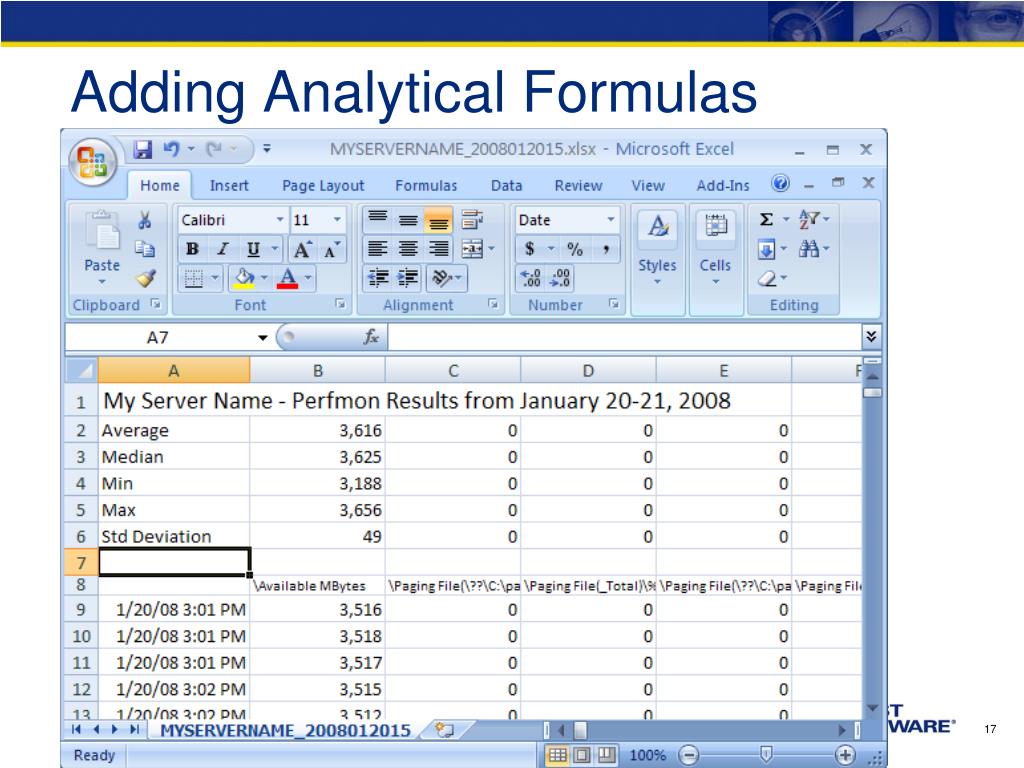Image resolution: width=1024 pixels, height=768 pixels.
Task: Open the Date number format dropdown
Action: (x=611, y=219)
